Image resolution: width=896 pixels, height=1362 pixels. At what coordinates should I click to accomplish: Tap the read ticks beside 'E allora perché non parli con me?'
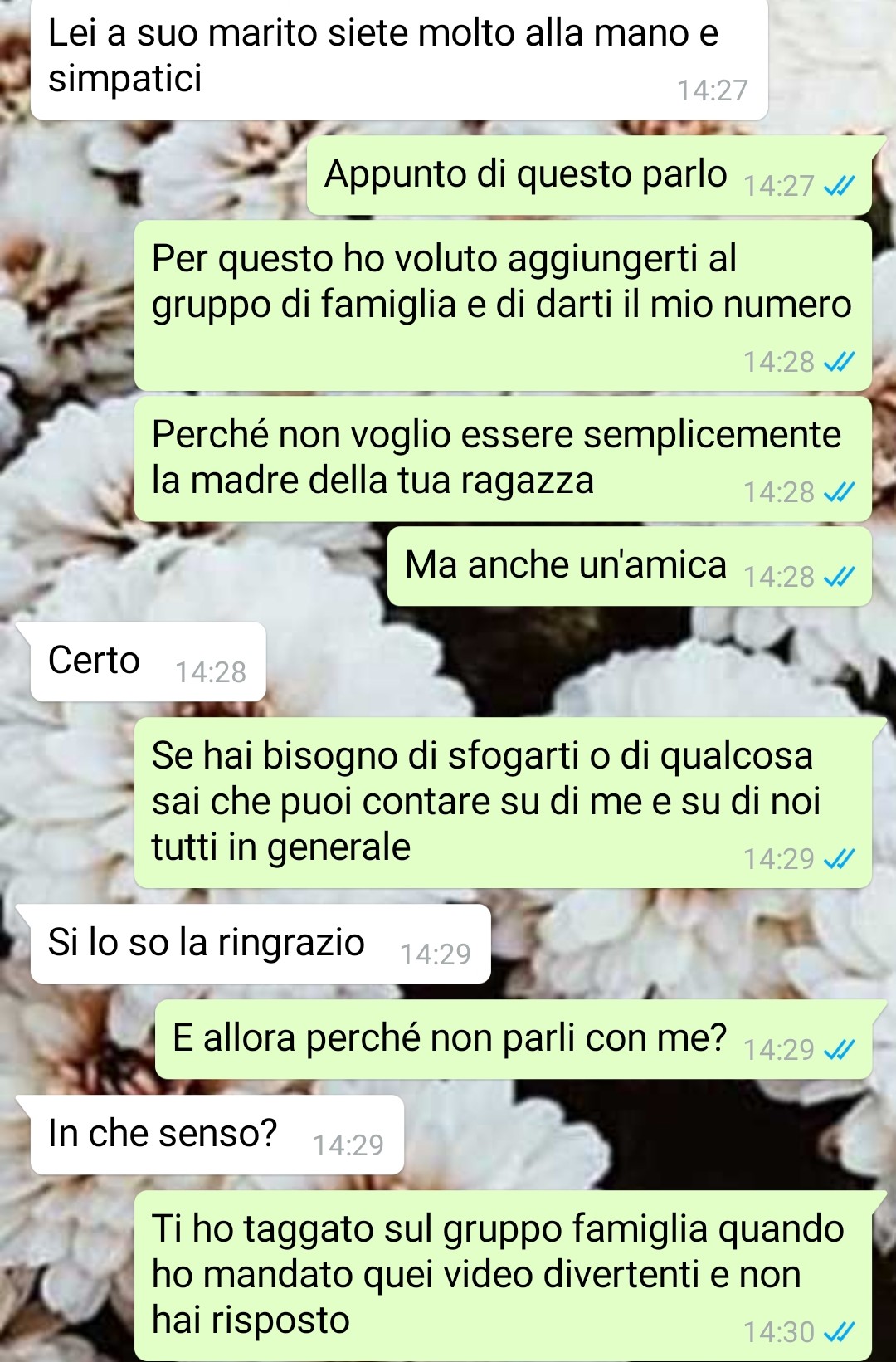point(839,1050)
